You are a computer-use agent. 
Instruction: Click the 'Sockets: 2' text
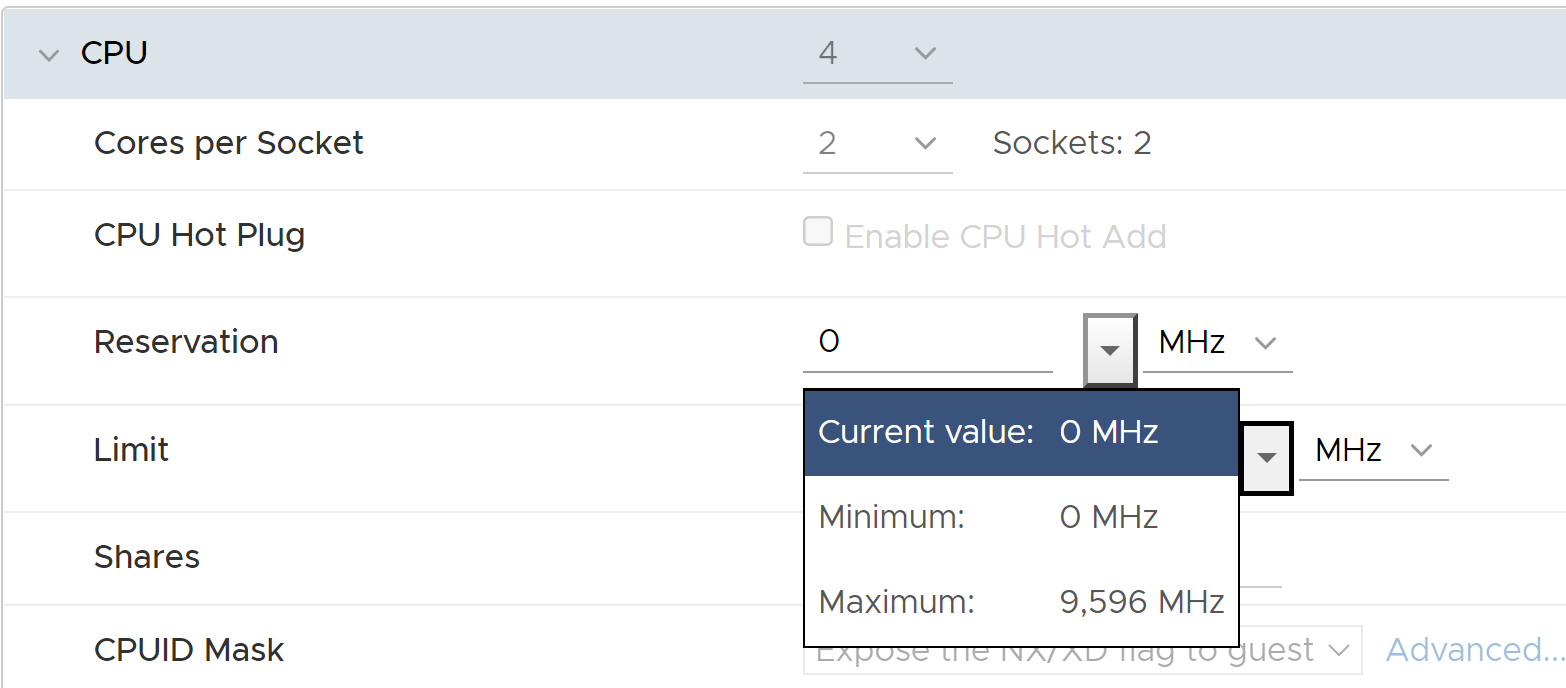pos(1071,144)
